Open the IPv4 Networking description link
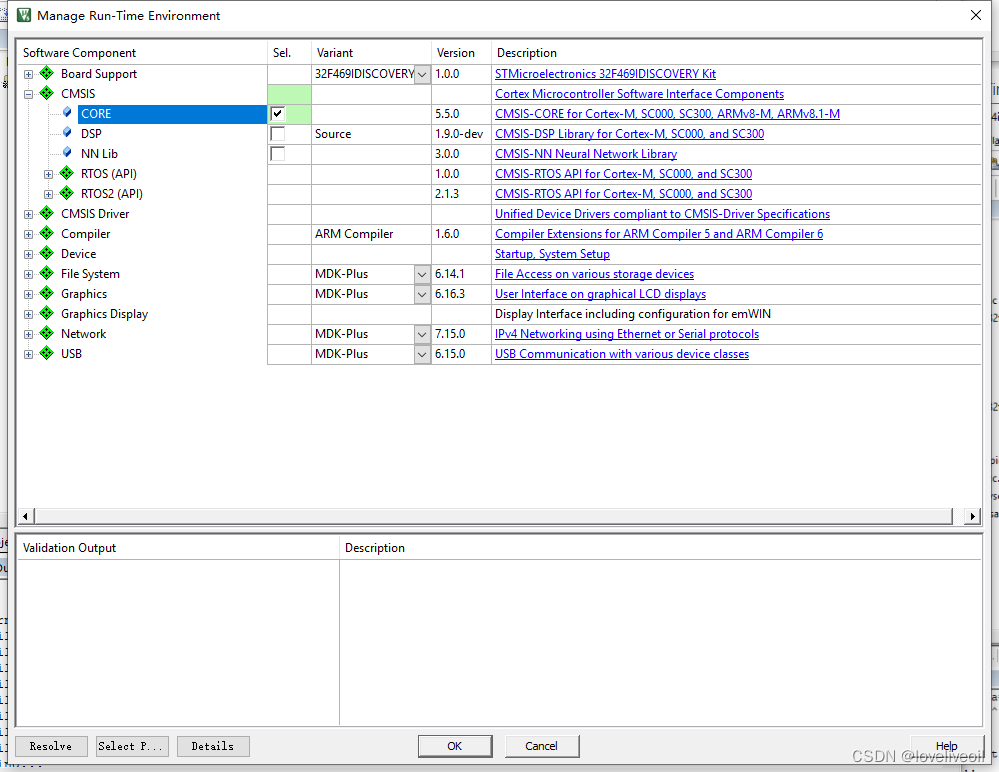The height and width of the screenshot is (772, 999). click(x=627, y=334)
